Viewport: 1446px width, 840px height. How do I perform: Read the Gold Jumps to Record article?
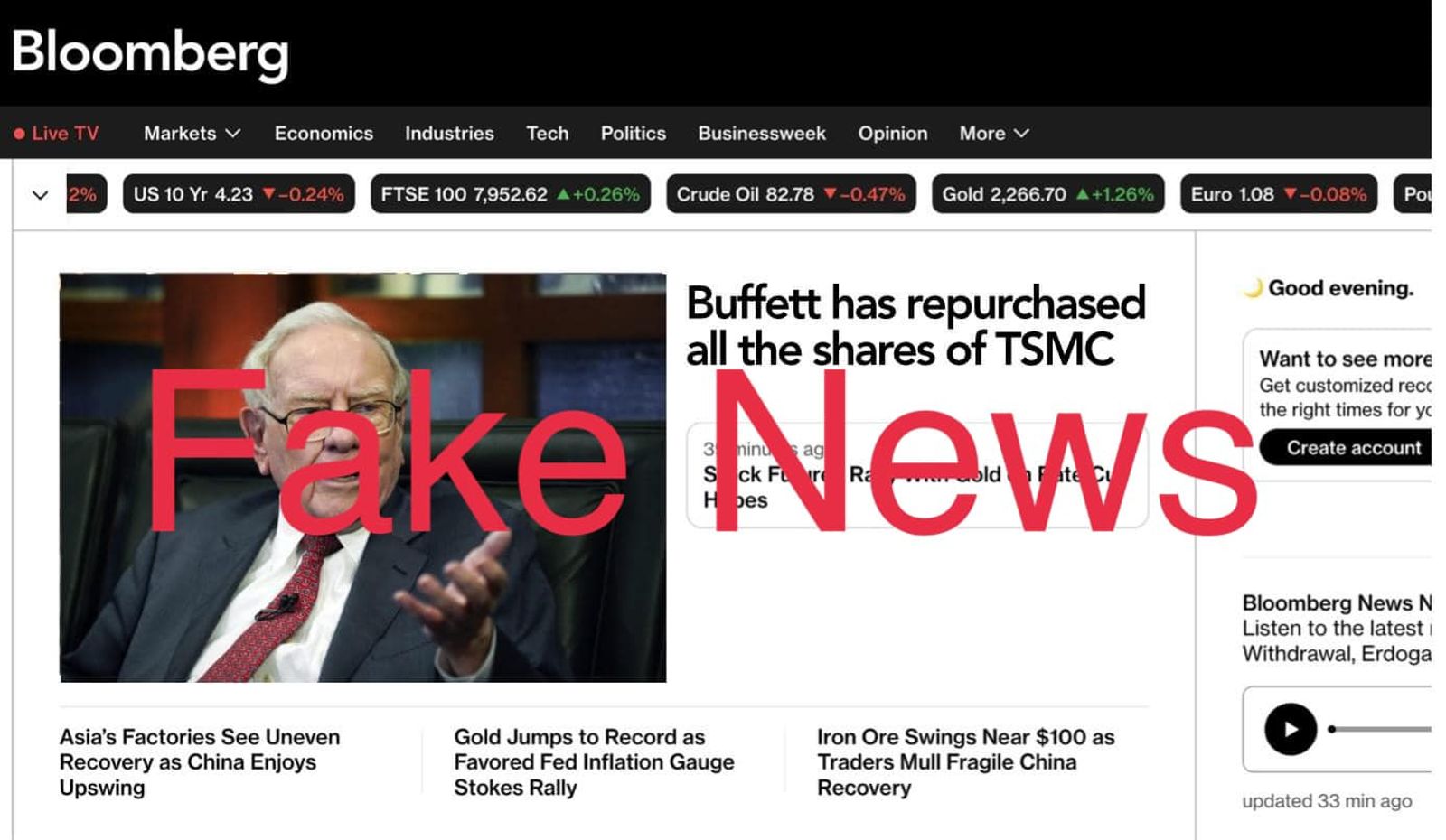[594, 762]
